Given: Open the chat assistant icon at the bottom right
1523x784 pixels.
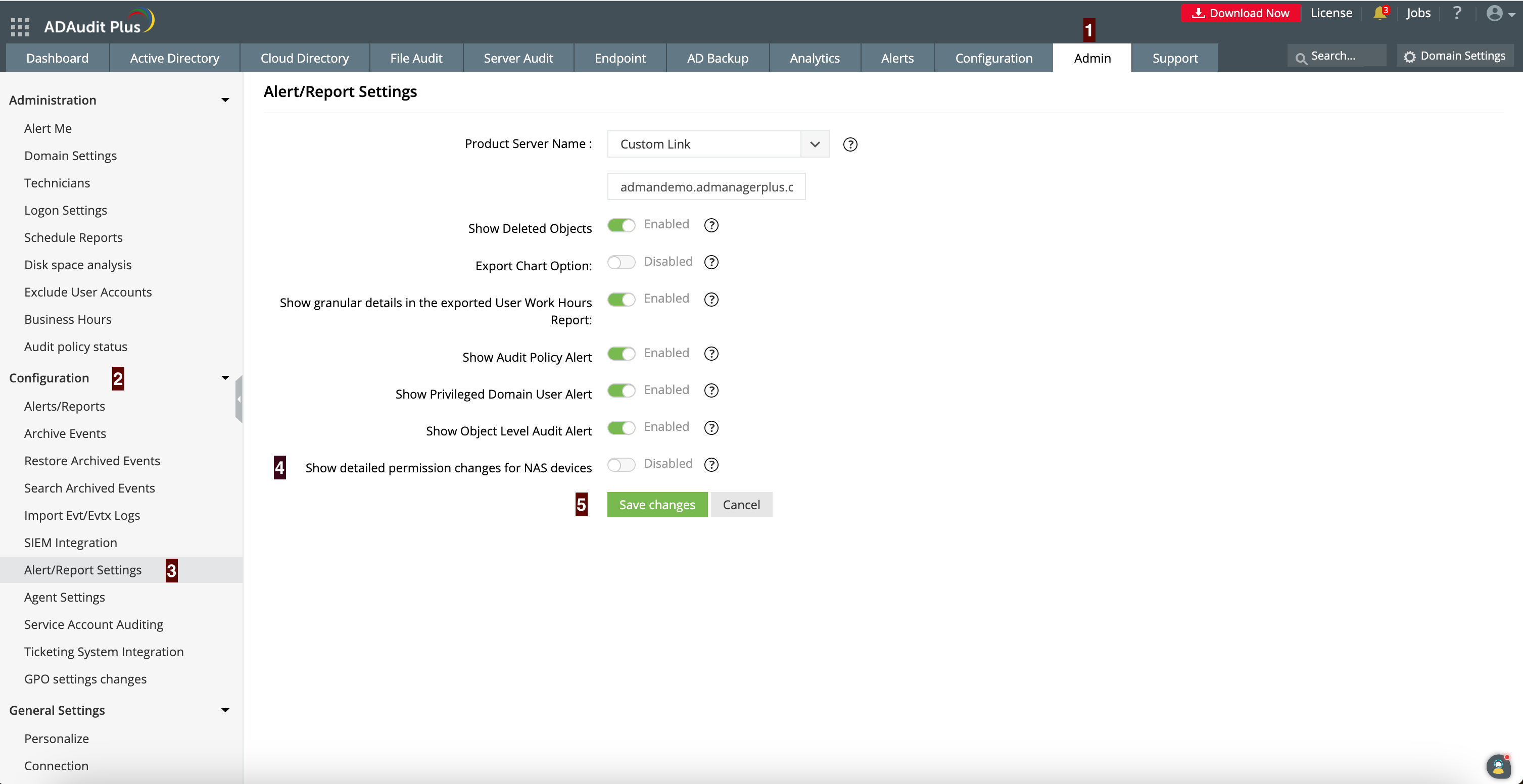Looking at the screenshot, I should click(1498, 766).
